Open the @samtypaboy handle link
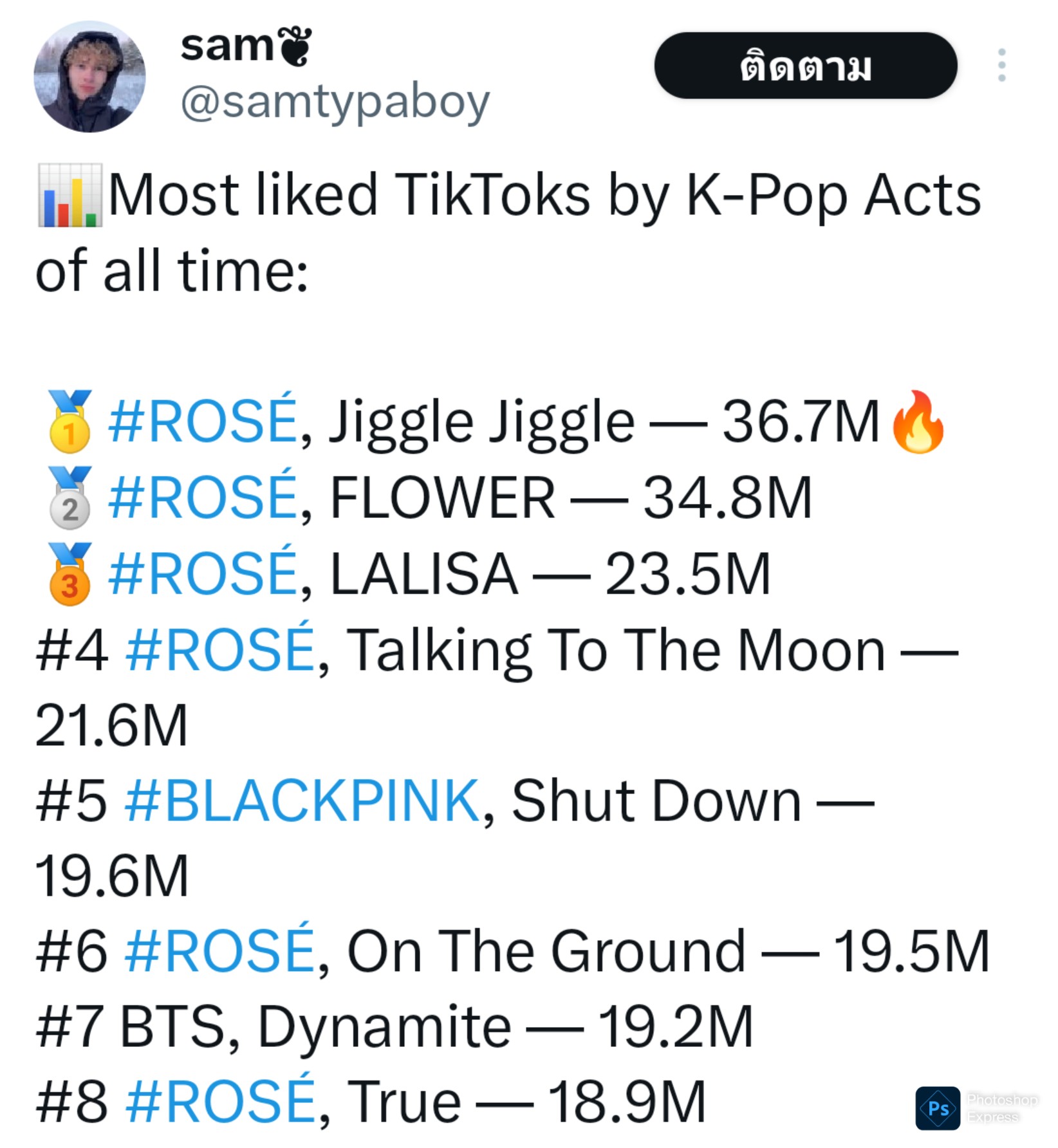1058x1148 pixels. coord(335,102)
